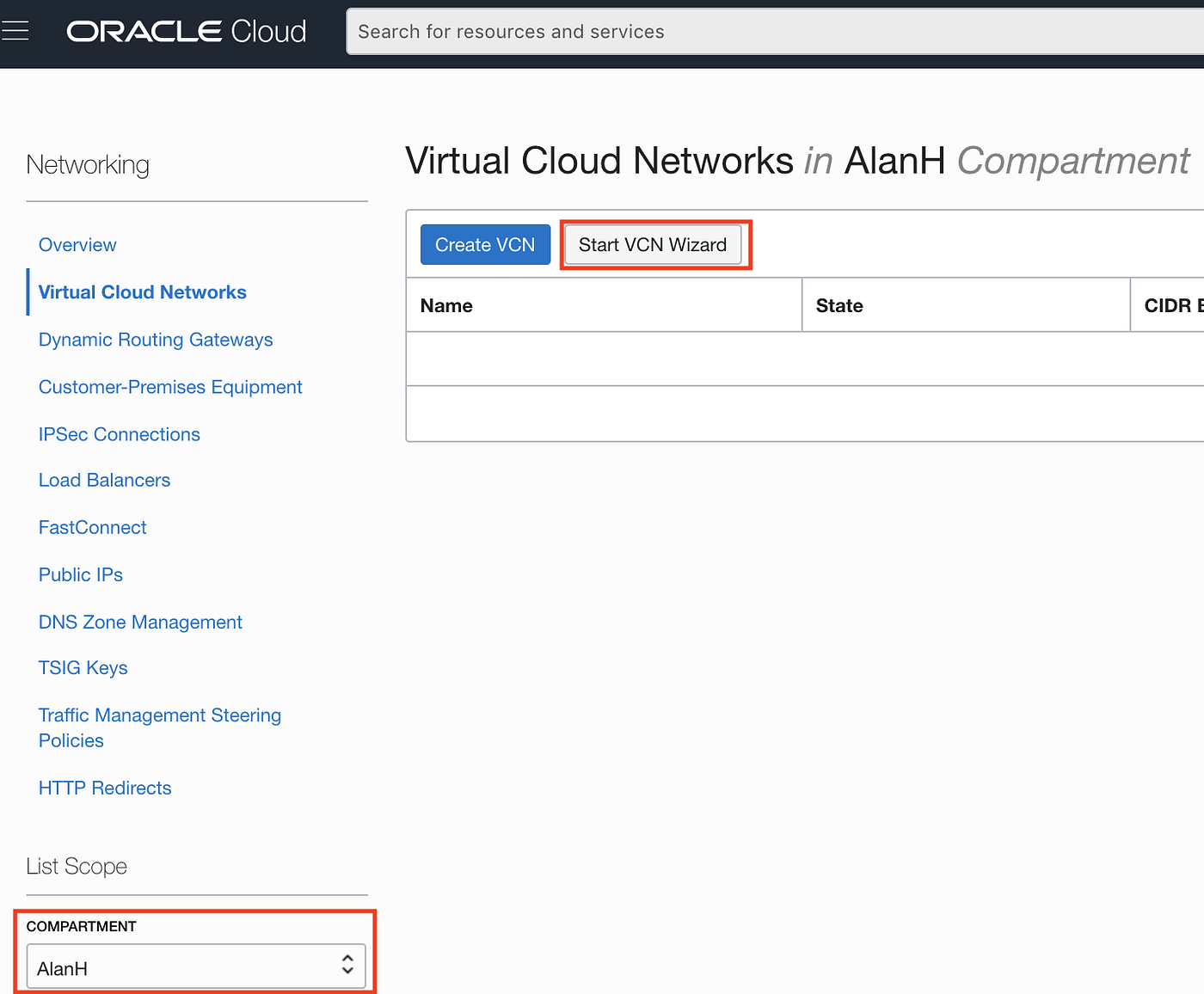Viewport: 1204px width, 994px height.
Task: Open the TSIG Keys page
Action: point(83,667)
